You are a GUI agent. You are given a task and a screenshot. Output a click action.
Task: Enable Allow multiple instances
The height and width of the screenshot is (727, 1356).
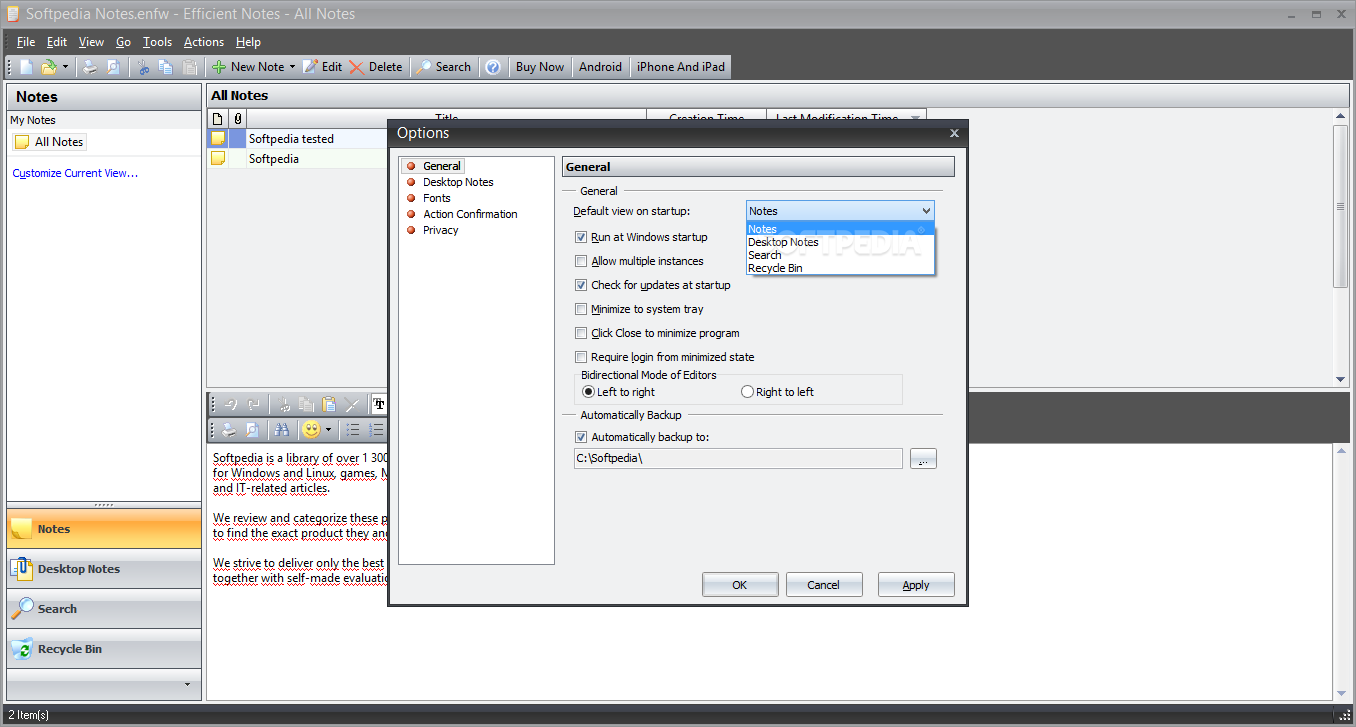tap(581, 261)
